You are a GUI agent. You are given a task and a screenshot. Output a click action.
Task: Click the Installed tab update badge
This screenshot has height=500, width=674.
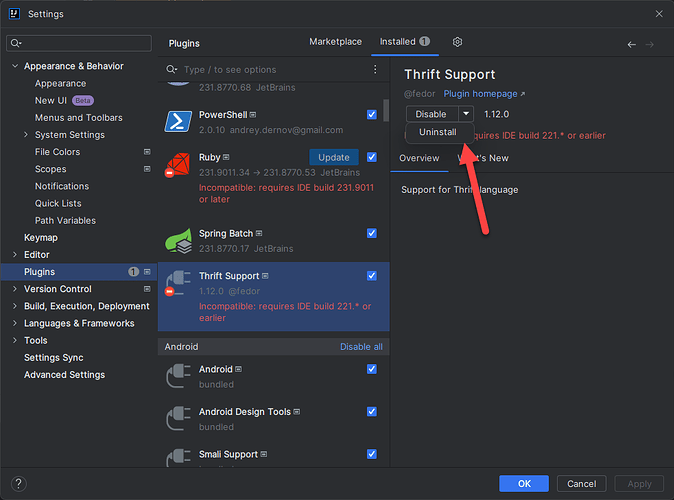click(424, 41)
